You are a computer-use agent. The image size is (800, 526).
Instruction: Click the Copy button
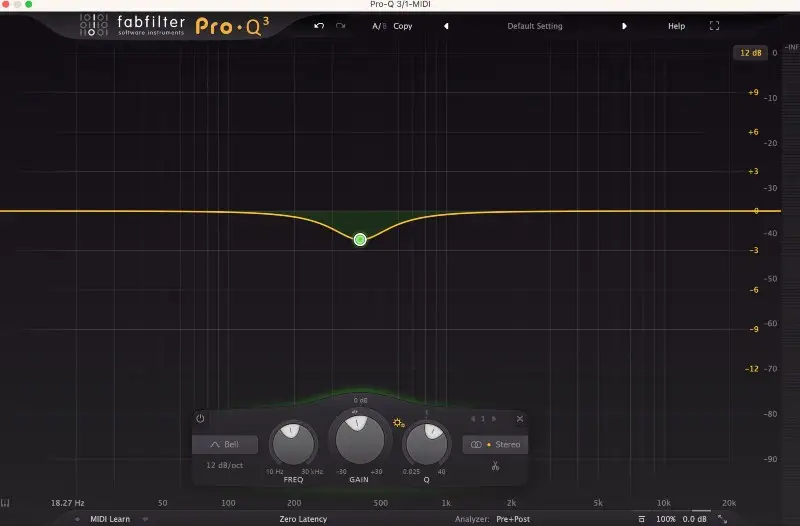click(x=403, y=26)
